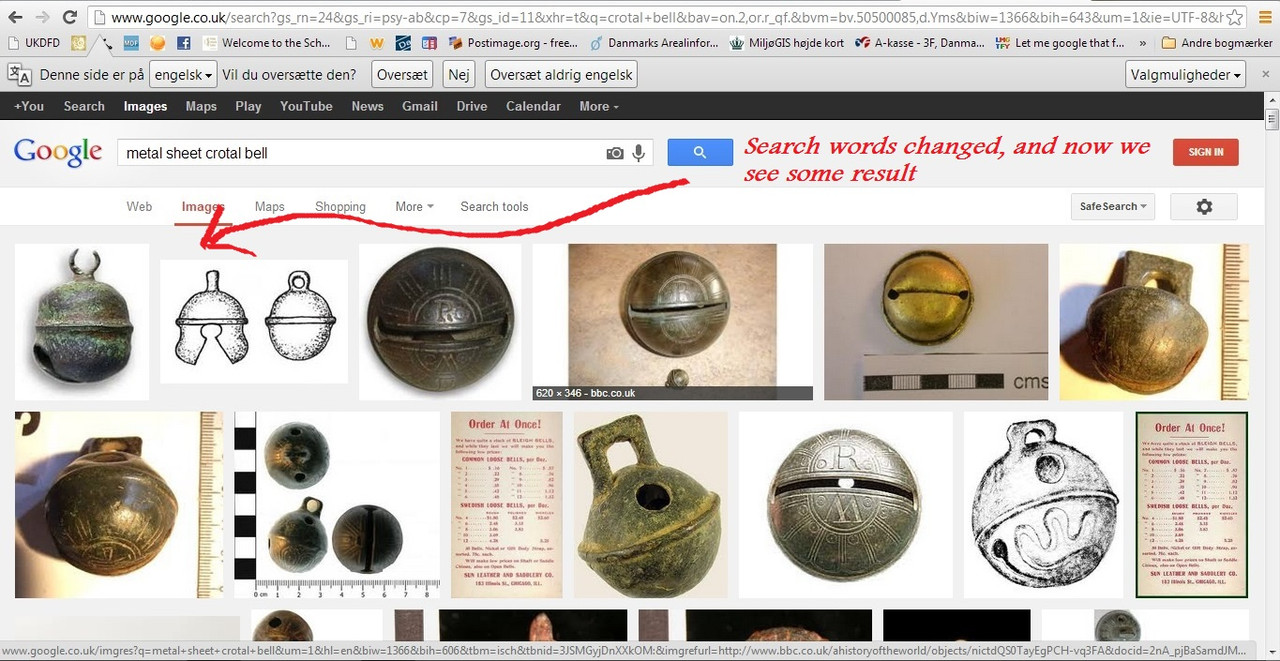The image size is (1280, 661).
Task: Open the Postimage.org bookmark
Action: click(513, 43)
